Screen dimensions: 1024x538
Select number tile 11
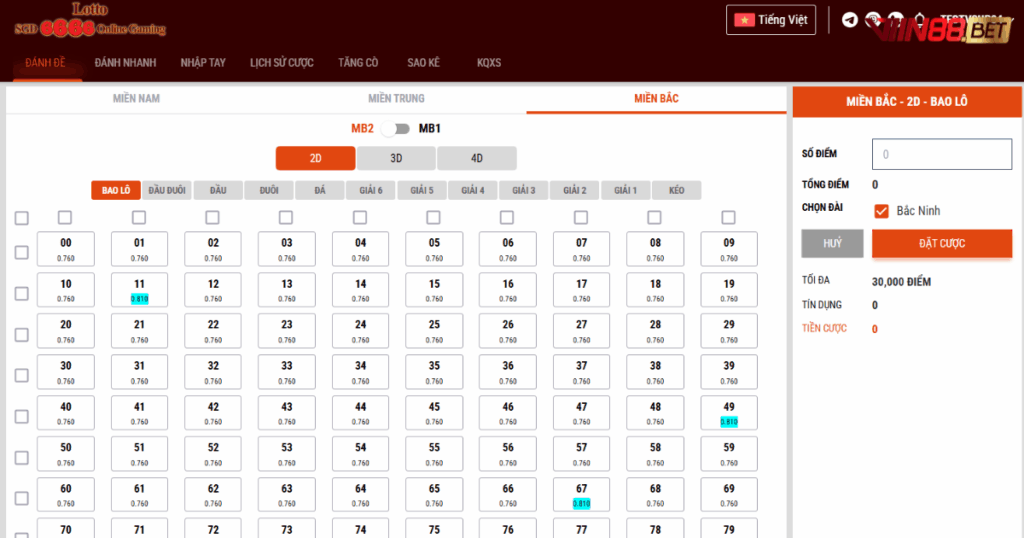pos(139,290)
